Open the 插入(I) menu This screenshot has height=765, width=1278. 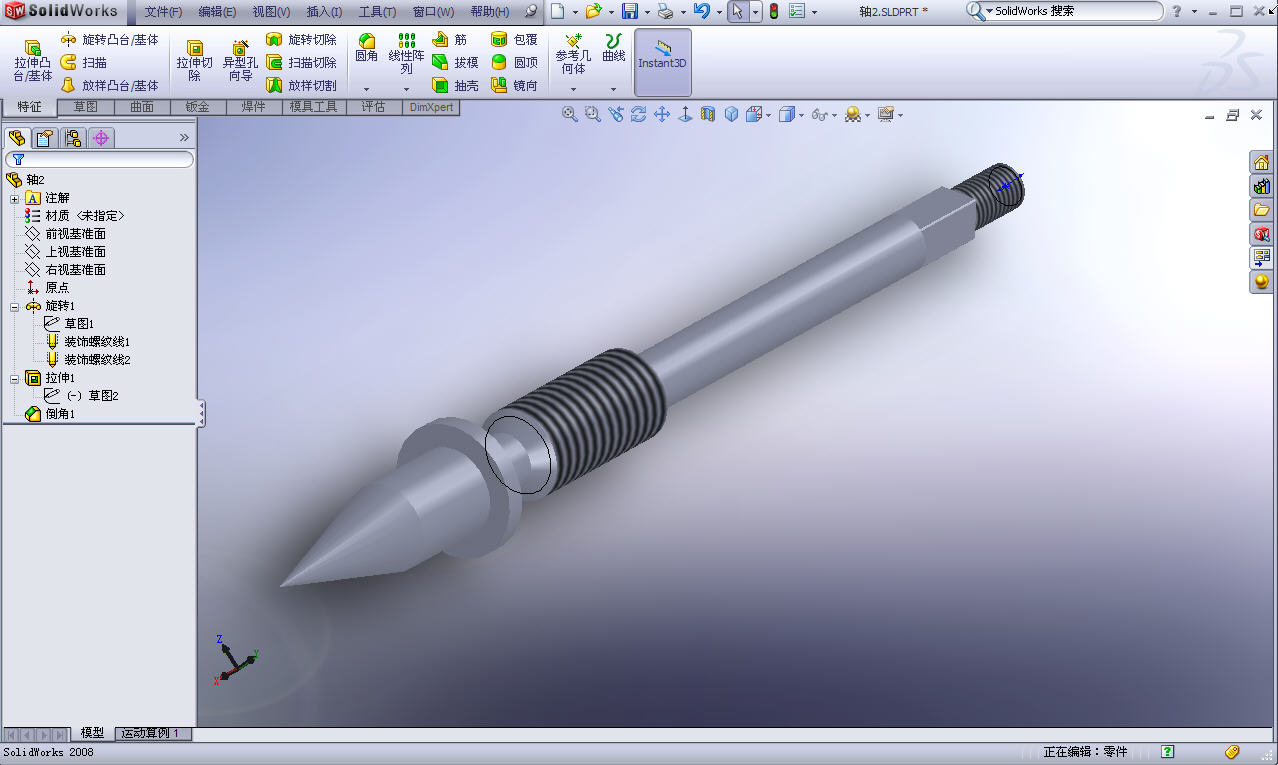coord(324,12)
